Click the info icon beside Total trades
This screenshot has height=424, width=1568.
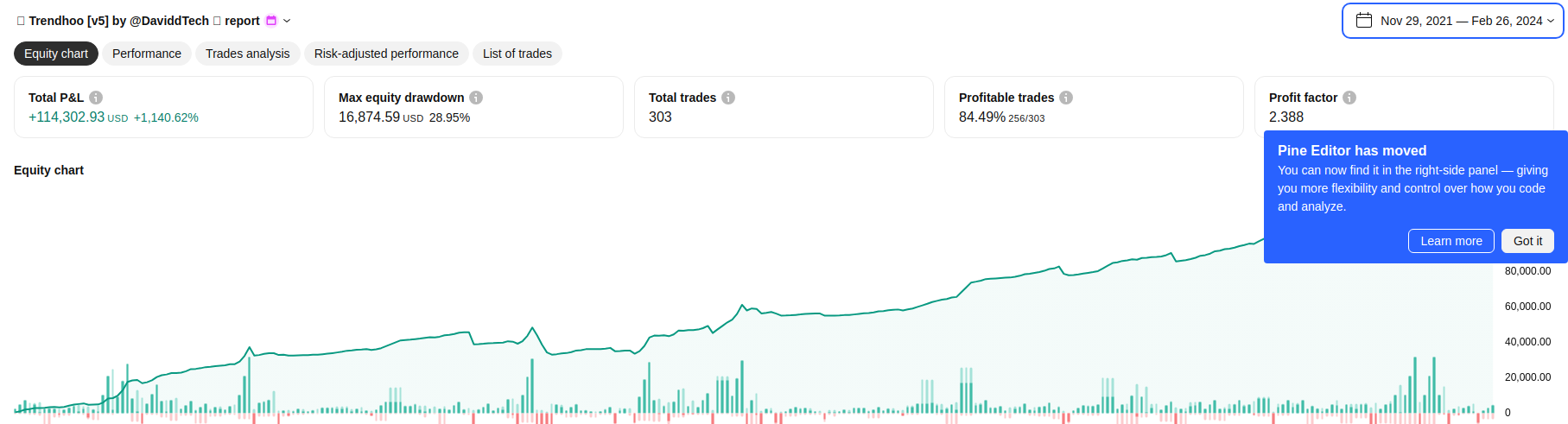click(x=728, y=98)
